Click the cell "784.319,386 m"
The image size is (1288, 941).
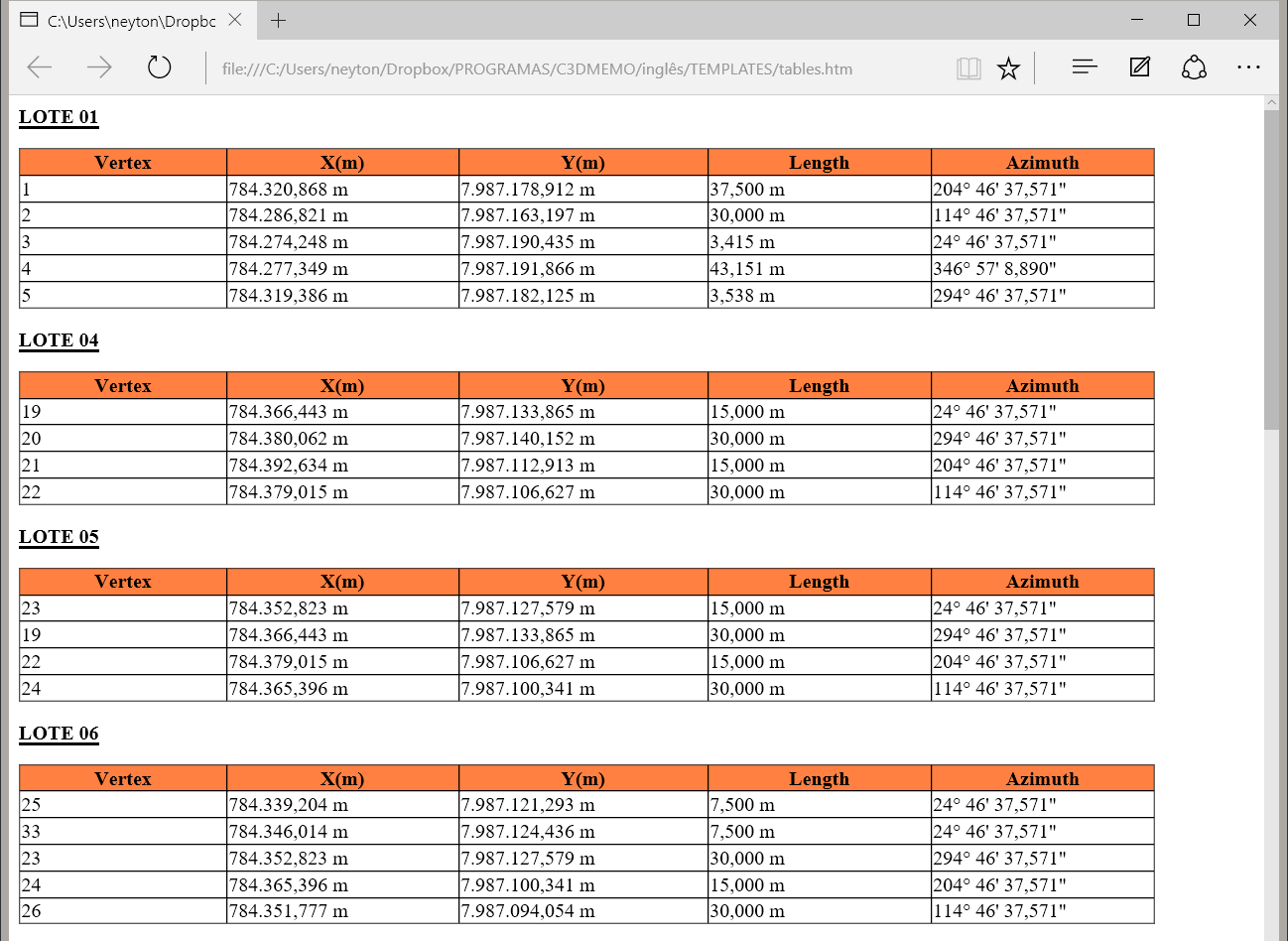click(342, 295)
